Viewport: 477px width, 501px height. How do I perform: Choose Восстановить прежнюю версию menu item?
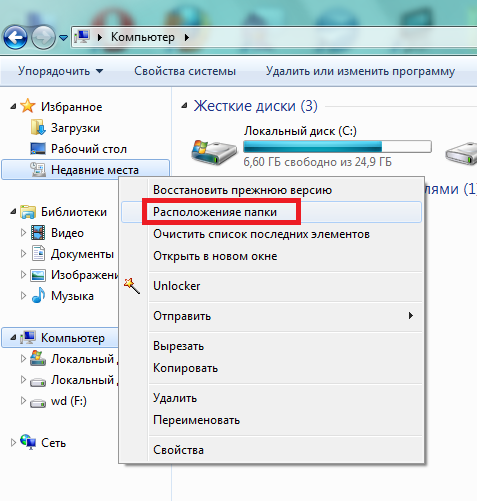point(272,190)
